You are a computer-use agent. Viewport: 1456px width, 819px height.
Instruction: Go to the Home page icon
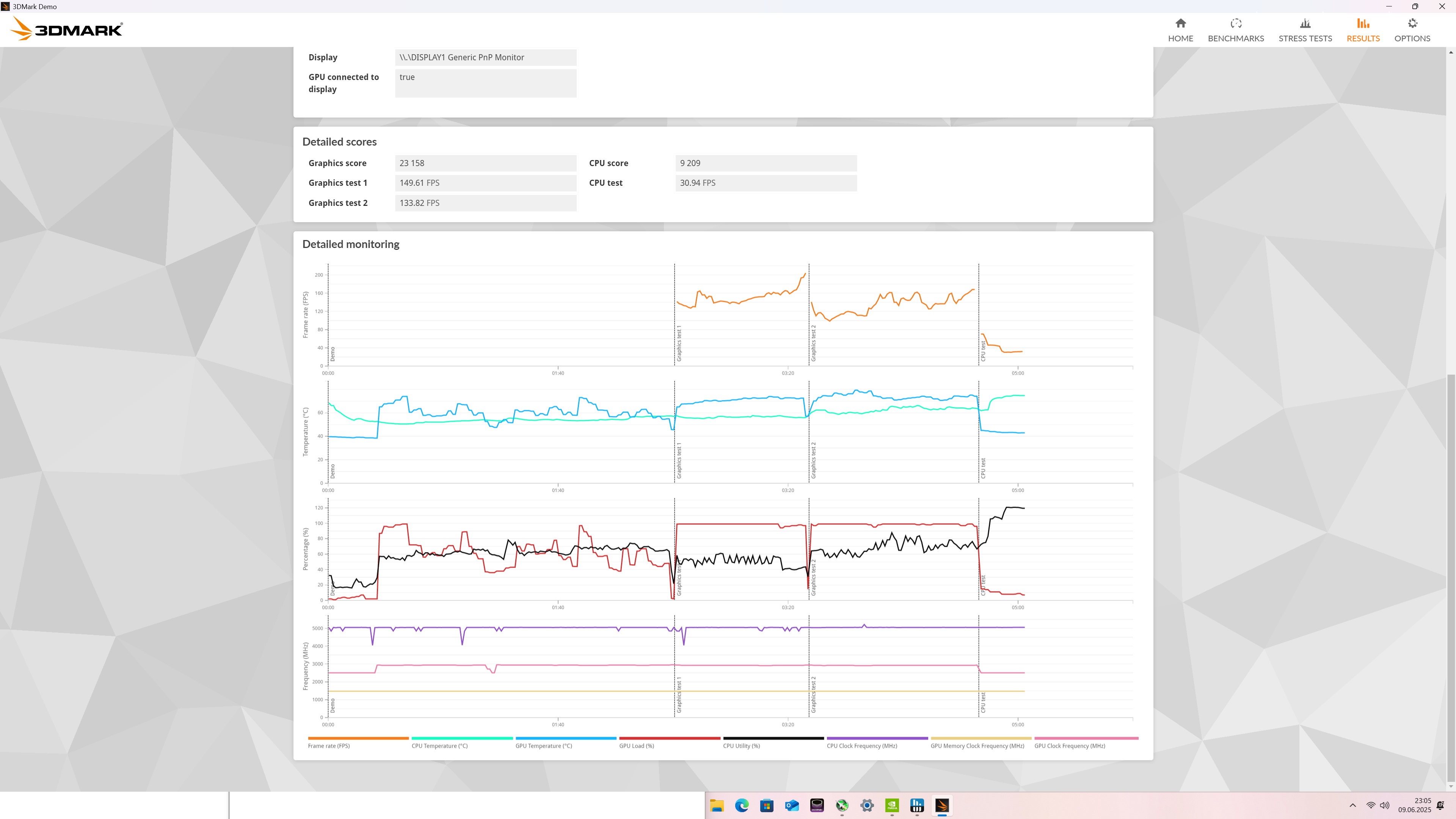(x=1180, y=24)
